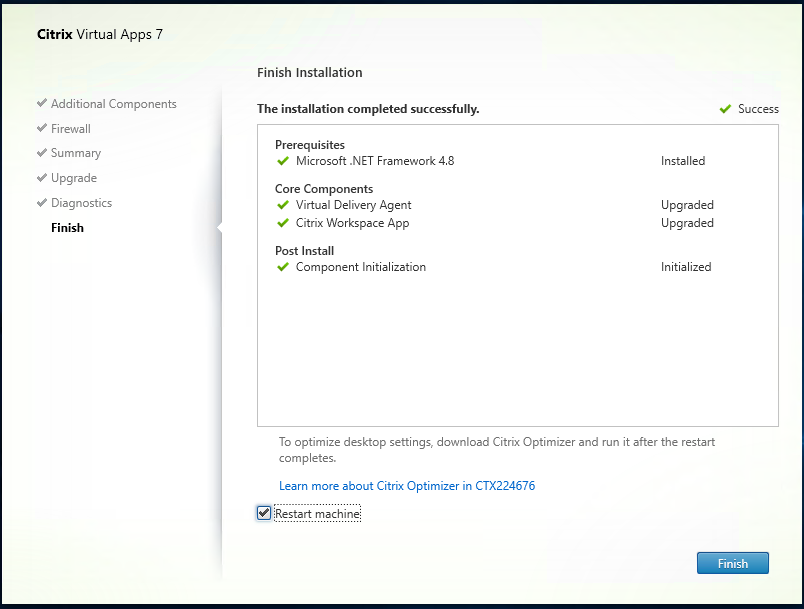Select the Virtual Delivery Agent entry
804x609 pixels.
(353, 205)
